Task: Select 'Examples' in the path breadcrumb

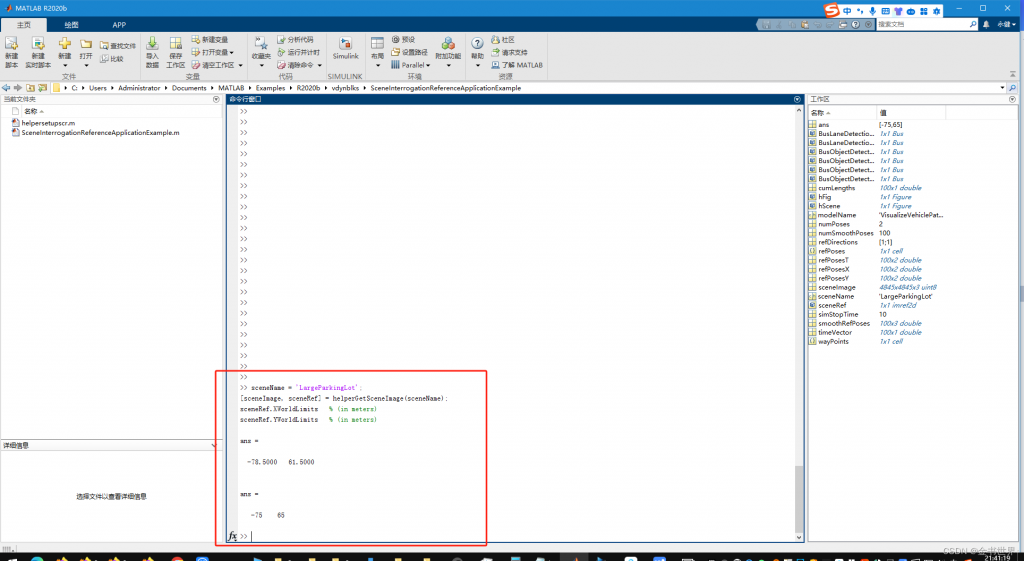Action: pyautogui.click(x=270, y=88)
